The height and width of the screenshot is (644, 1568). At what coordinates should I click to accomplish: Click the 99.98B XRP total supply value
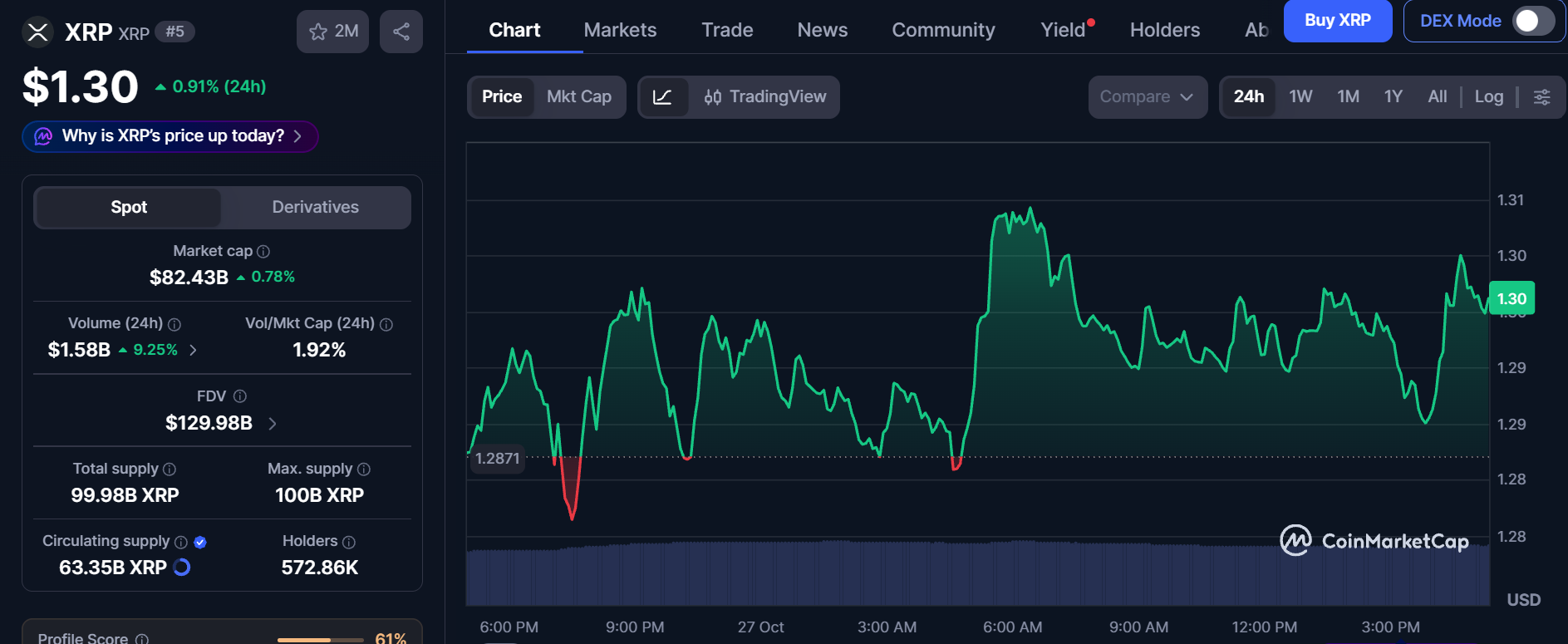(125, 495)
